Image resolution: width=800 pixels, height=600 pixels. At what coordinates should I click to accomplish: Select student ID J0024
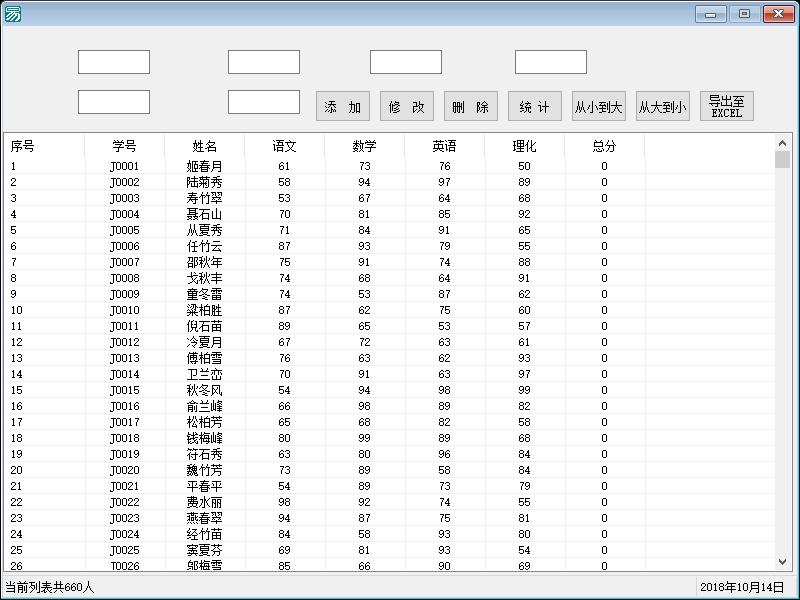pos(124,534)
